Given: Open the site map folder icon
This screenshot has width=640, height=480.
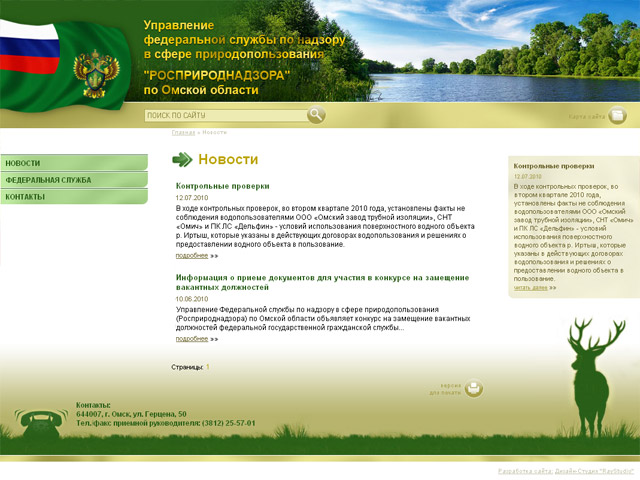Looking at the screenshot, I should click(x=617, y=116).
